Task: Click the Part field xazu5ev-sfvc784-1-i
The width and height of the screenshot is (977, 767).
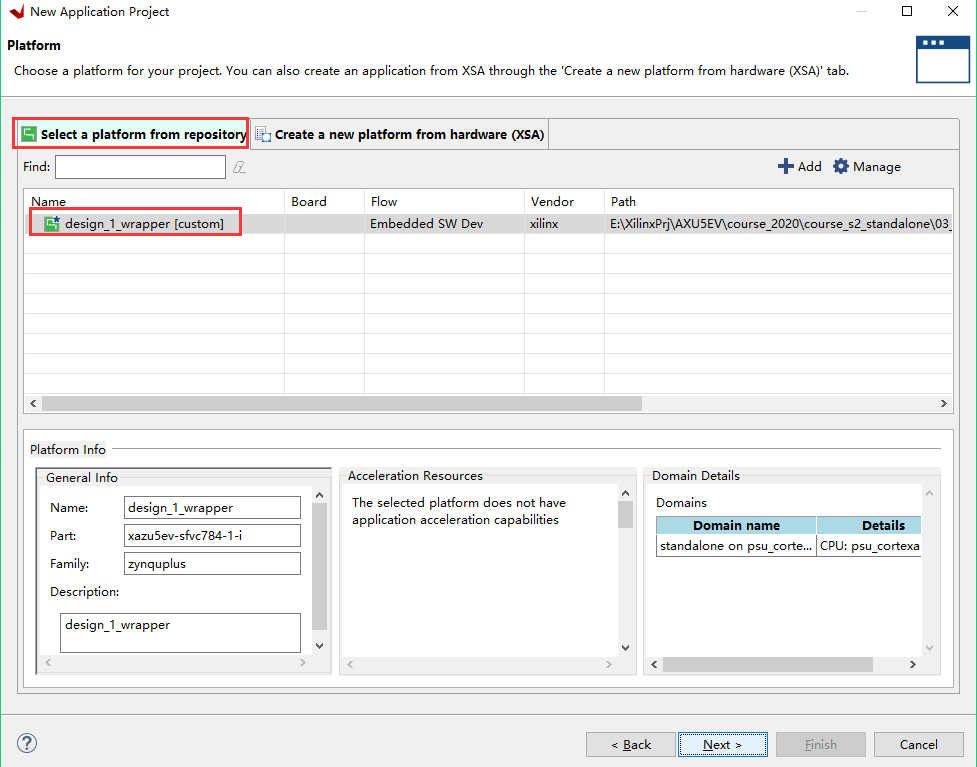Action: pos(212,536)
